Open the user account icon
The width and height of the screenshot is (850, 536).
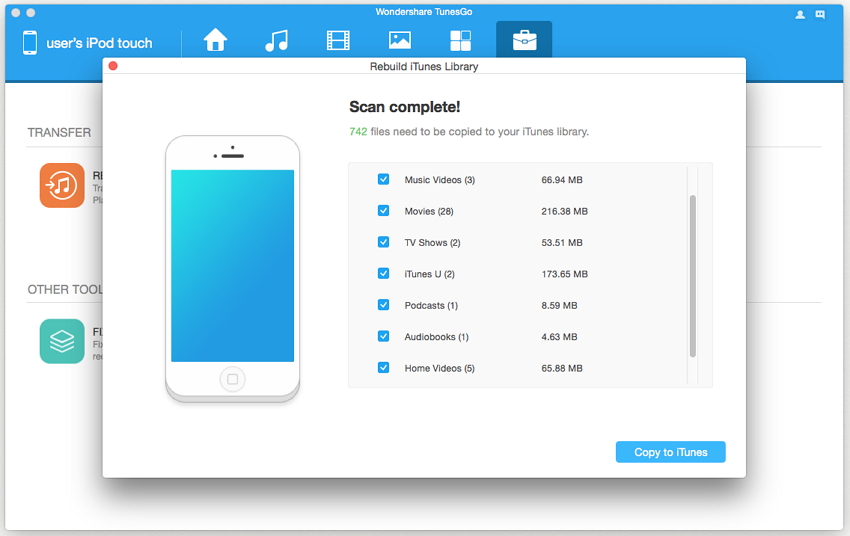[800, 14]
